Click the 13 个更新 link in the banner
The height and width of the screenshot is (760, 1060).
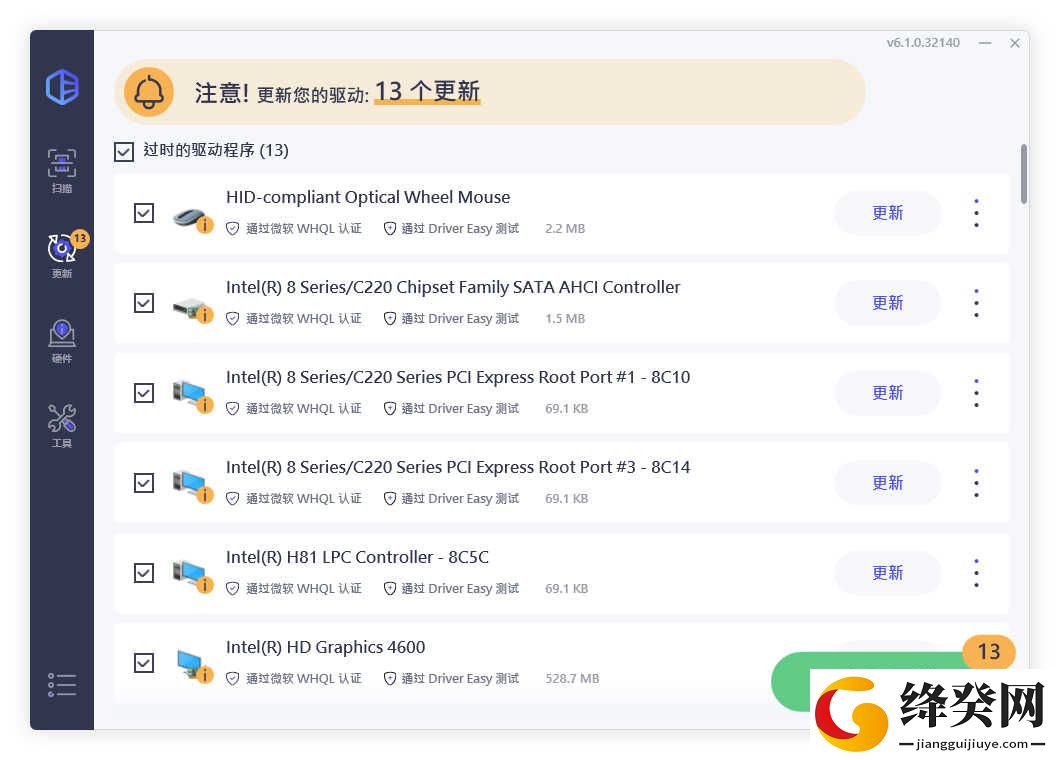click(x=427, y=91)
